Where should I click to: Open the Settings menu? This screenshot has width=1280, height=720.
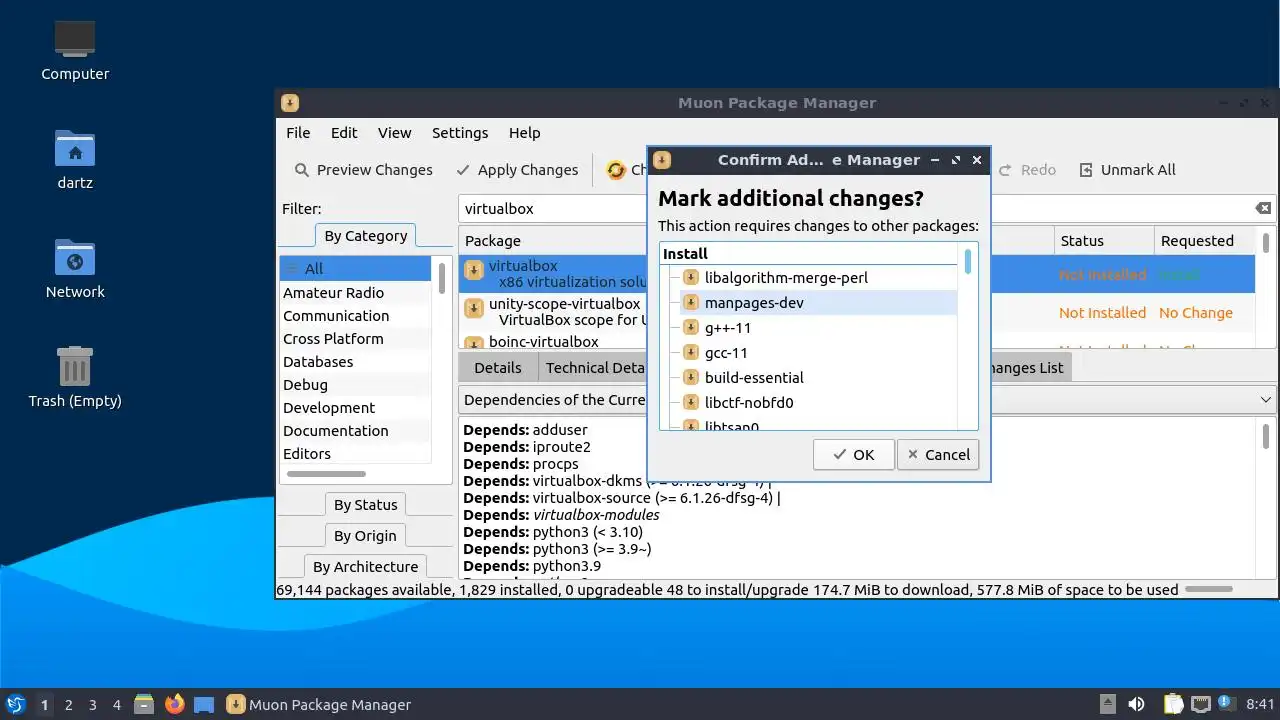point(460,132)
